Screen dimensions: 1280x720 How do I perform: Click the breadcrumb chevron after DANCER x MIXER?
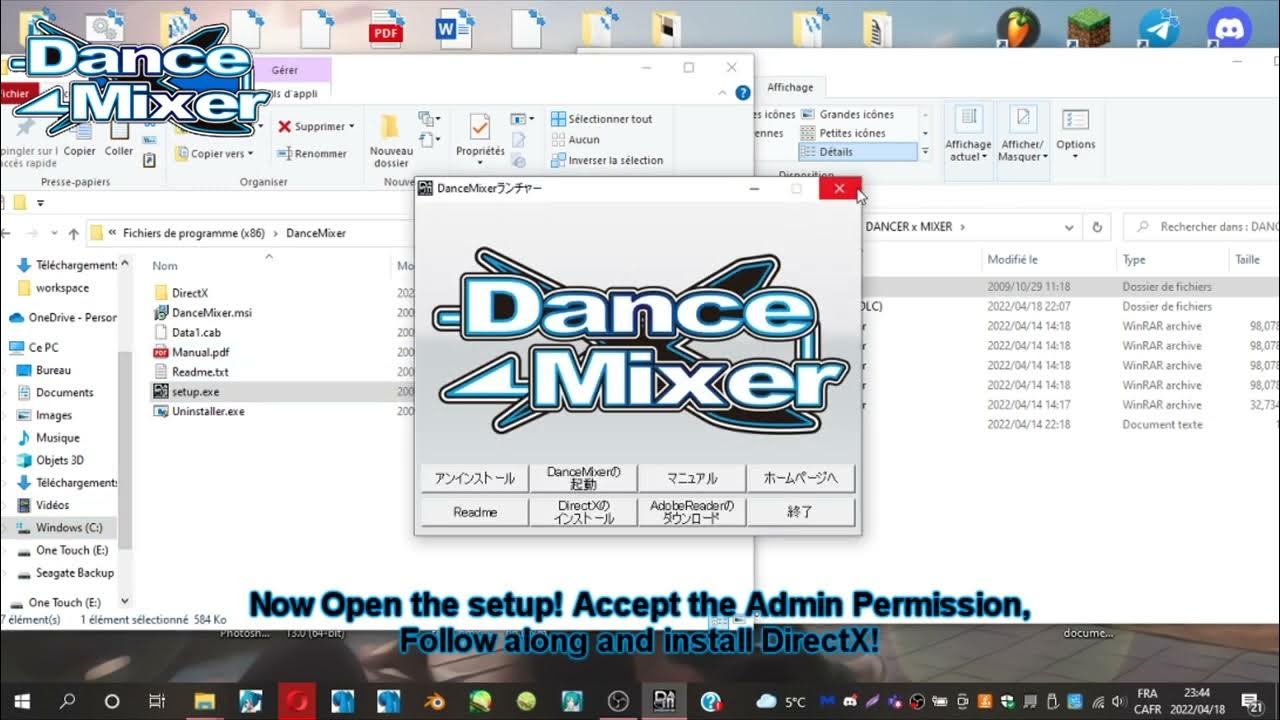click(963, 227)
